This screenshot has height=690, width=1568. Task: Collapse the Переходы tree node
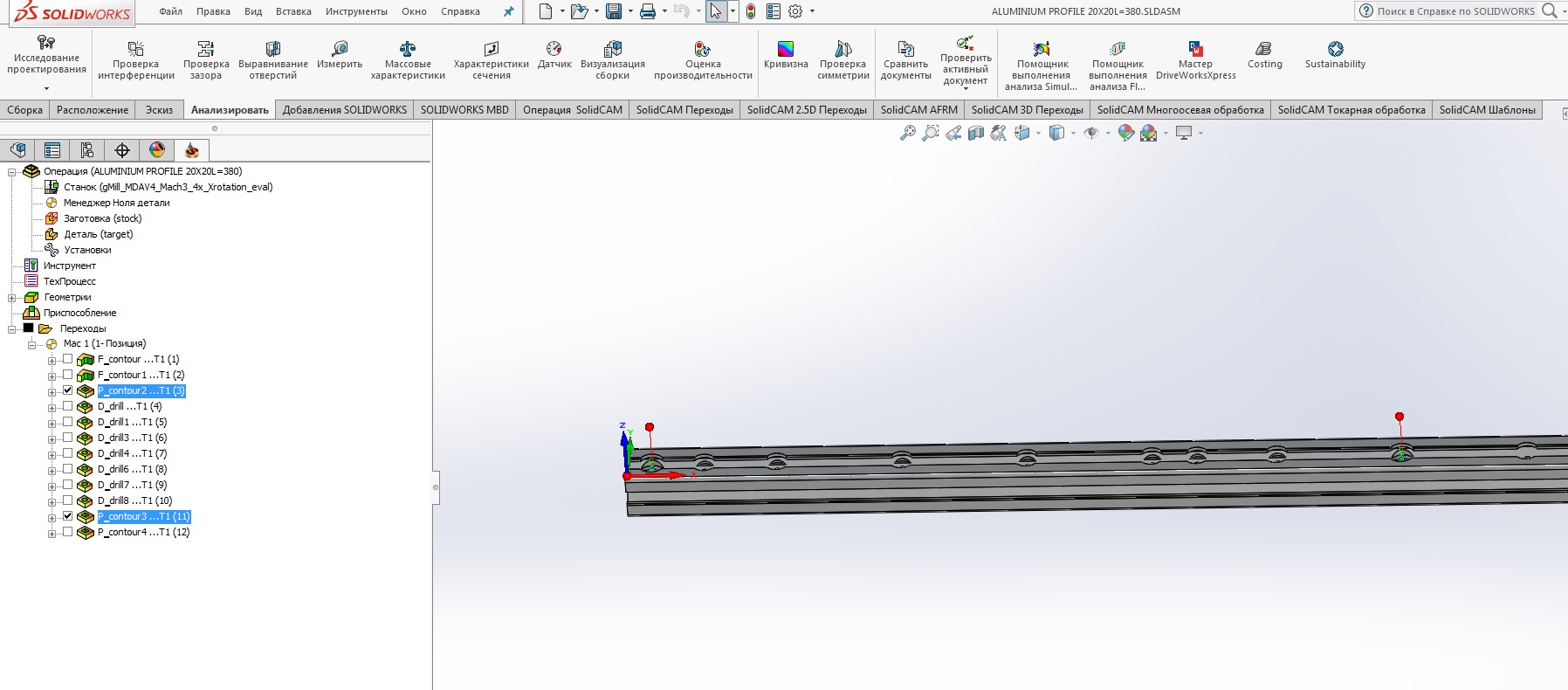[12, 329]
